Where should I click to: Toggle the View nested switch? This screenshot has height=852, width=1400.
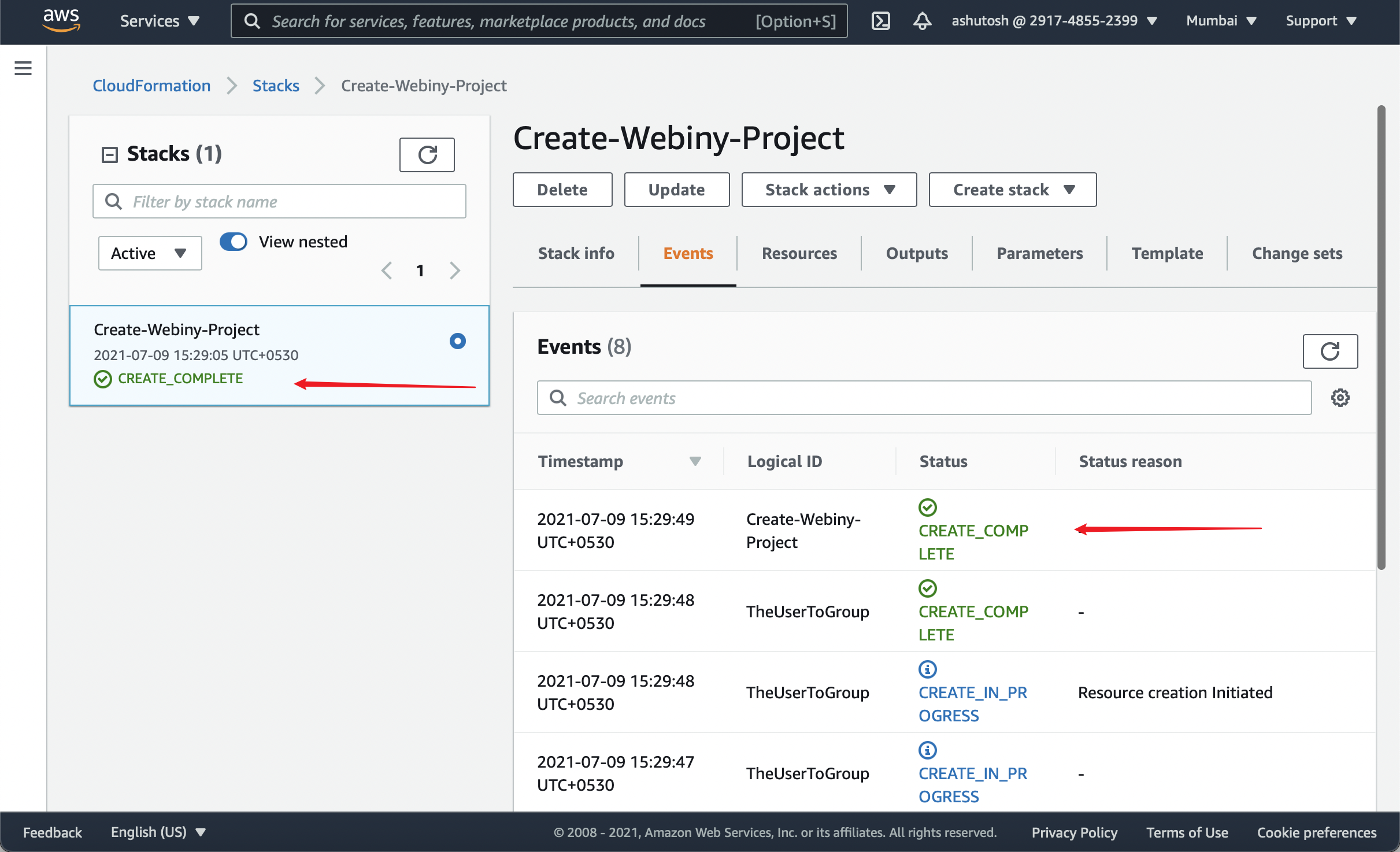234,242
